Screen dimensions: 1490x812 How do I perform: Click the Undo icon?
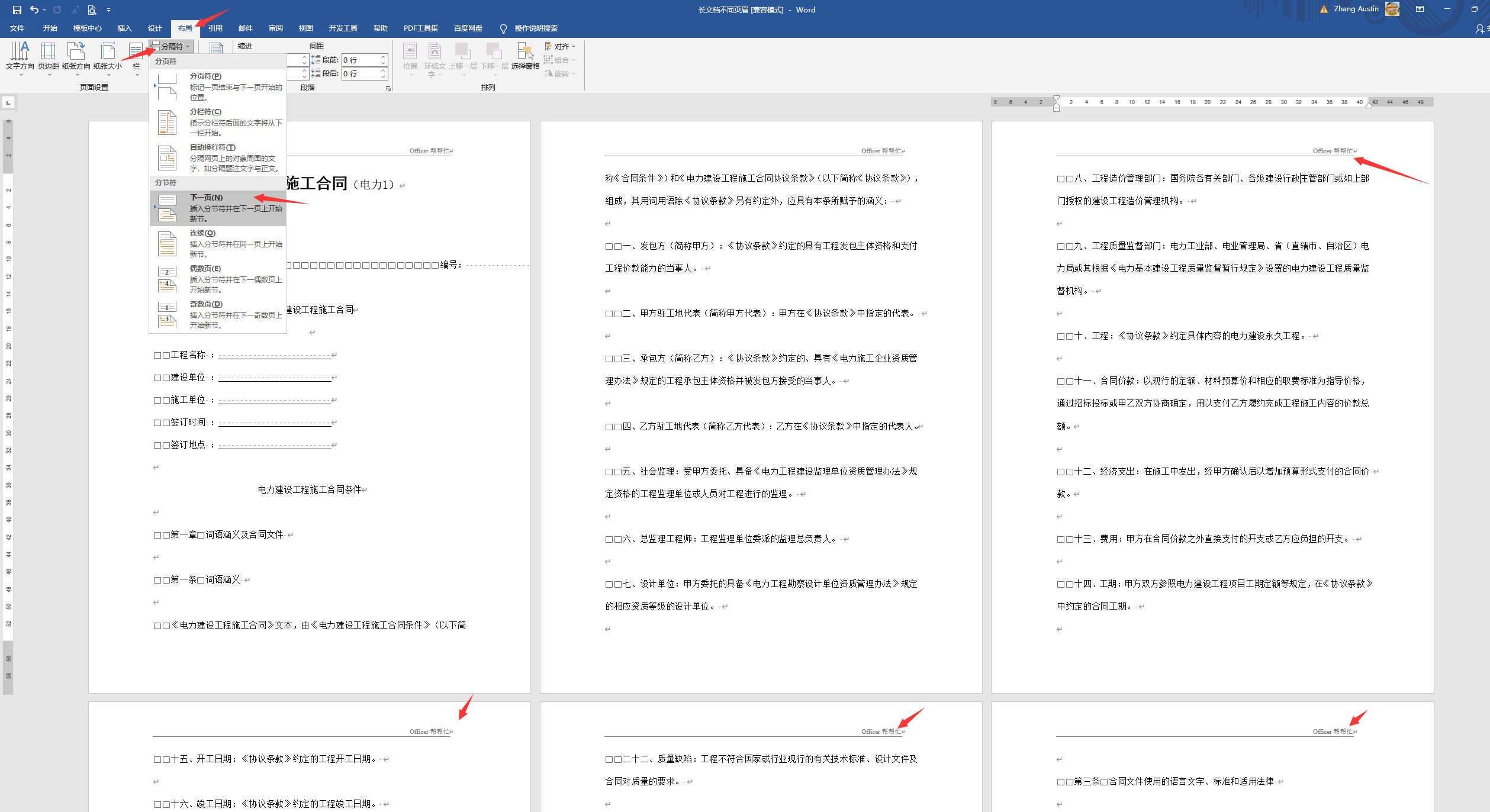point(34,9)
